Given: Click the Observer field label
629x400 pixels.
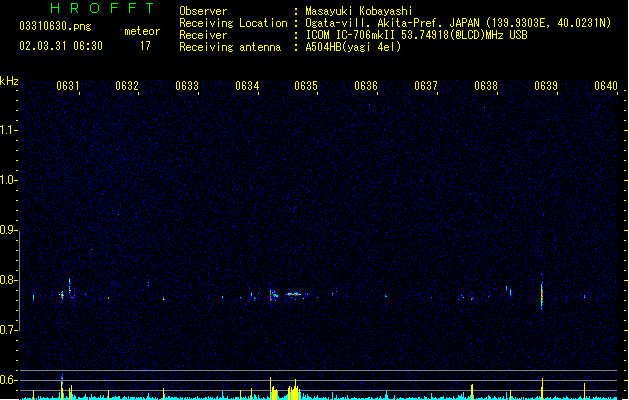Looking at the screenshot, I should click(203, 11).
